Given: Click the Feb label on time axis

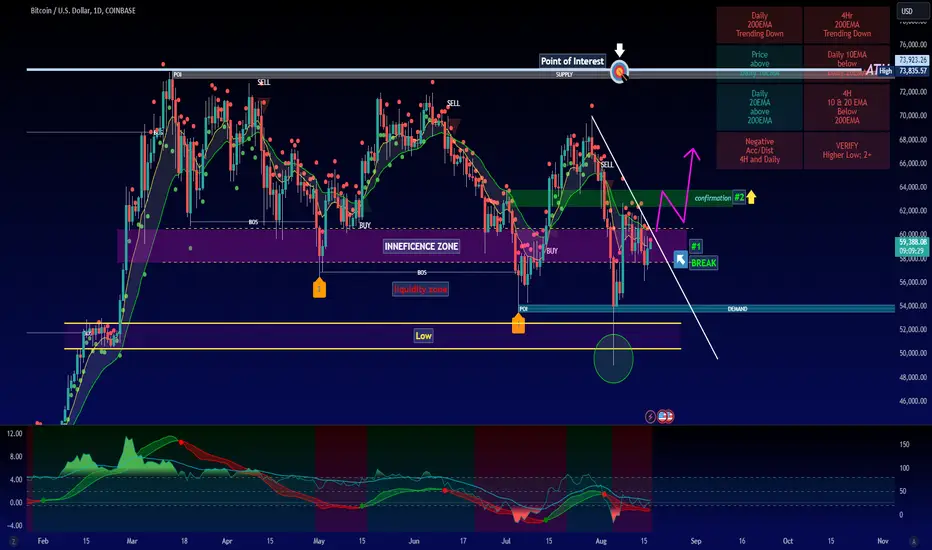Looking at the screenshot, I should (43, 541).
